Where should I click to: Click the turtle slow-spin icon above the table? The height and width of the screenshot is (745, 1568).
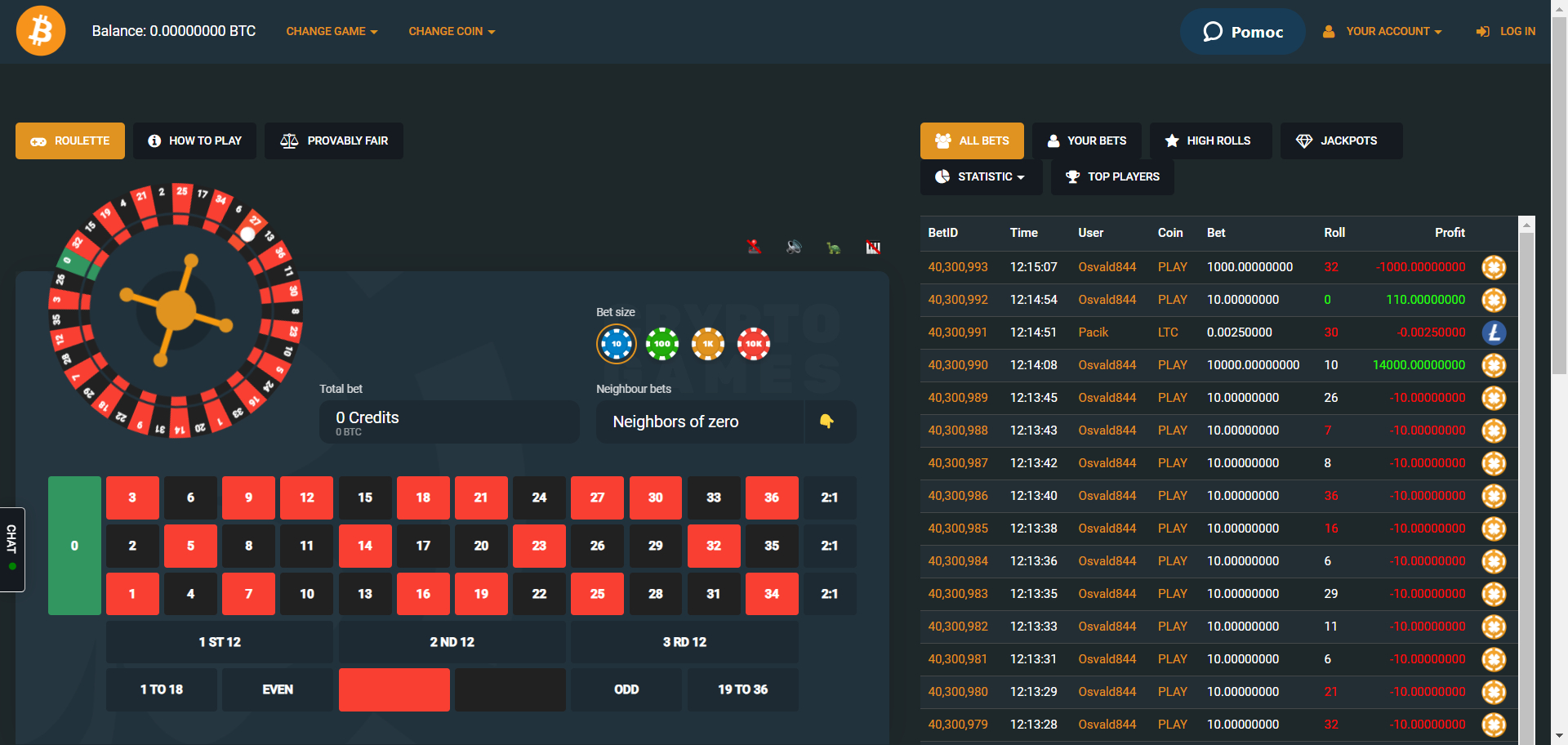pos(835,248)
